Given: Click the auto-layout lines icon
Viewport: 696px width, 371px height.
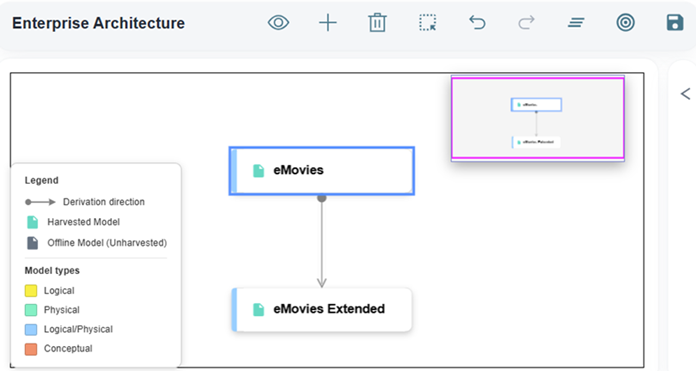Looking at the screenshot, I should tap(576, 23).
